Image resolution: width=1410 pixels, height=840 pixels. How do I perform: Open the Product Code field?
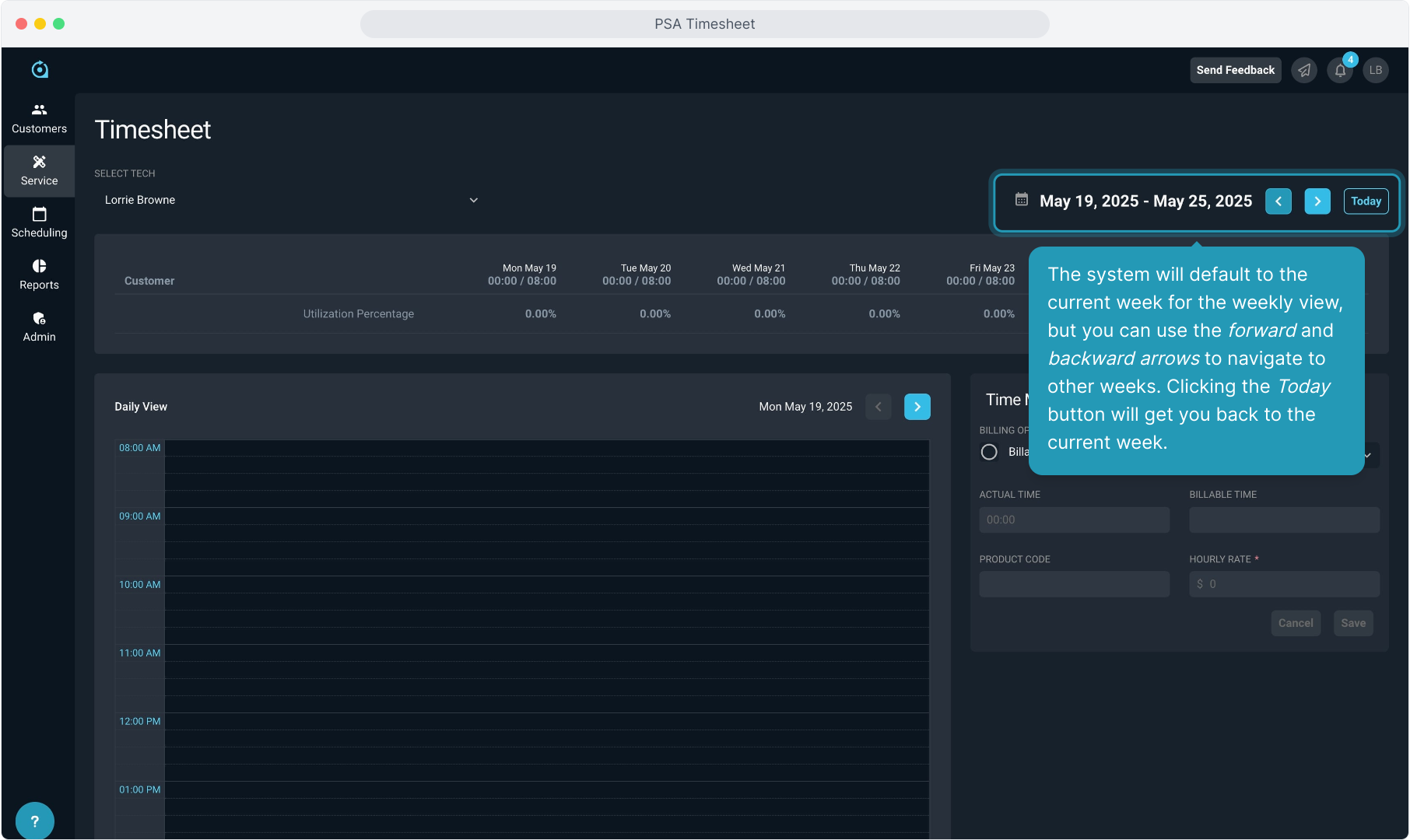pos(1074,584)
